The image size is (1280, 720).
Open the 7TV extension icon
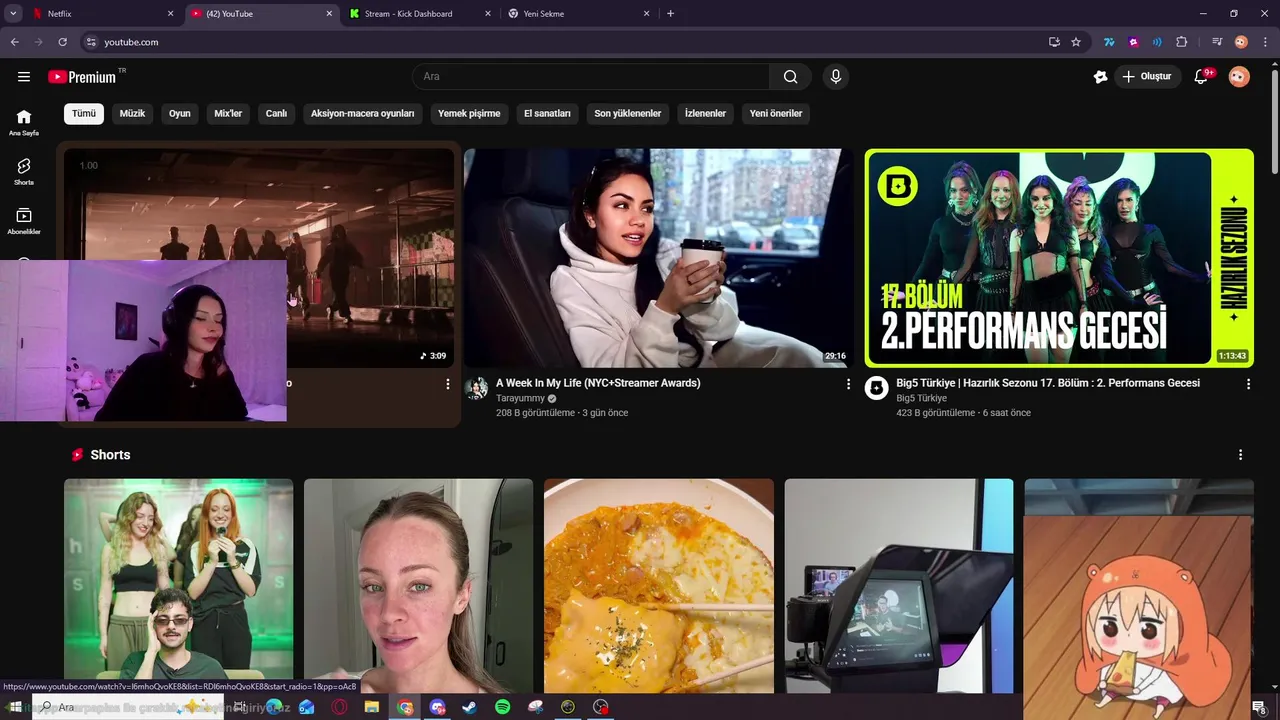coord(1109,42)
